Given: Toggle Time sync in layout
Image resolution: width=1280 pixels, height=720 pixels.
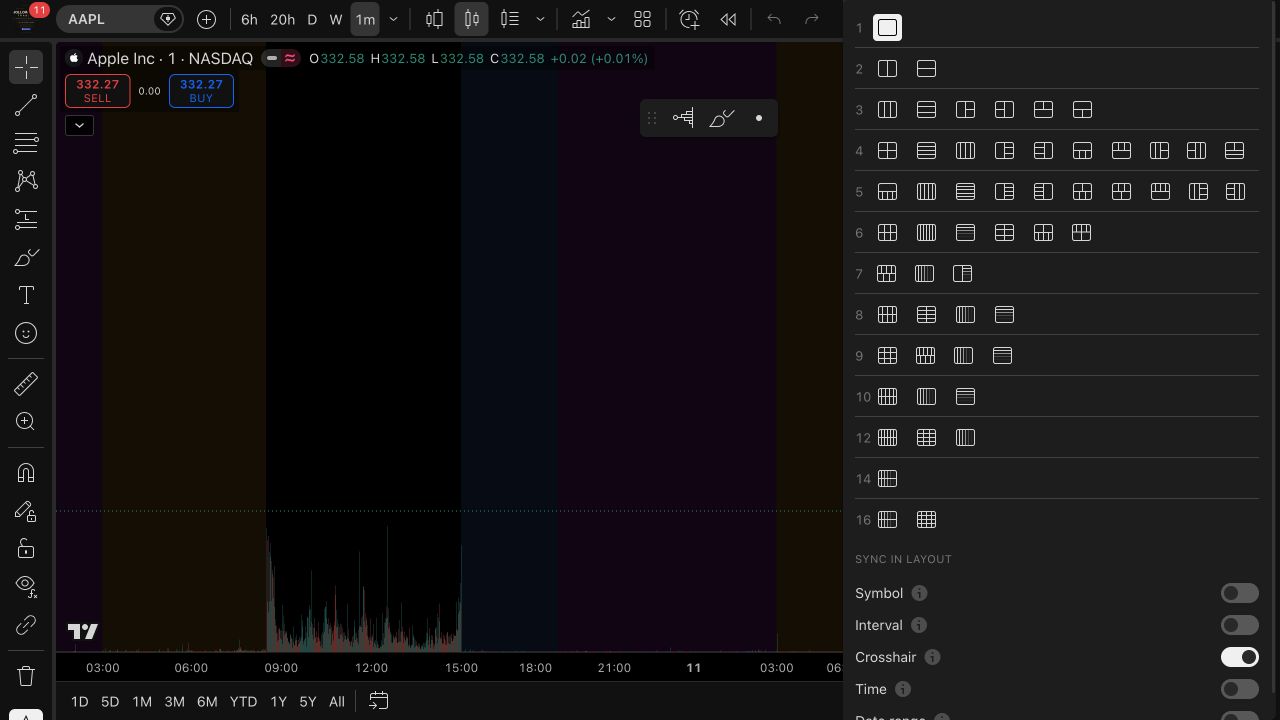Looking at the screenshot, I should [x=1239, y=689].
